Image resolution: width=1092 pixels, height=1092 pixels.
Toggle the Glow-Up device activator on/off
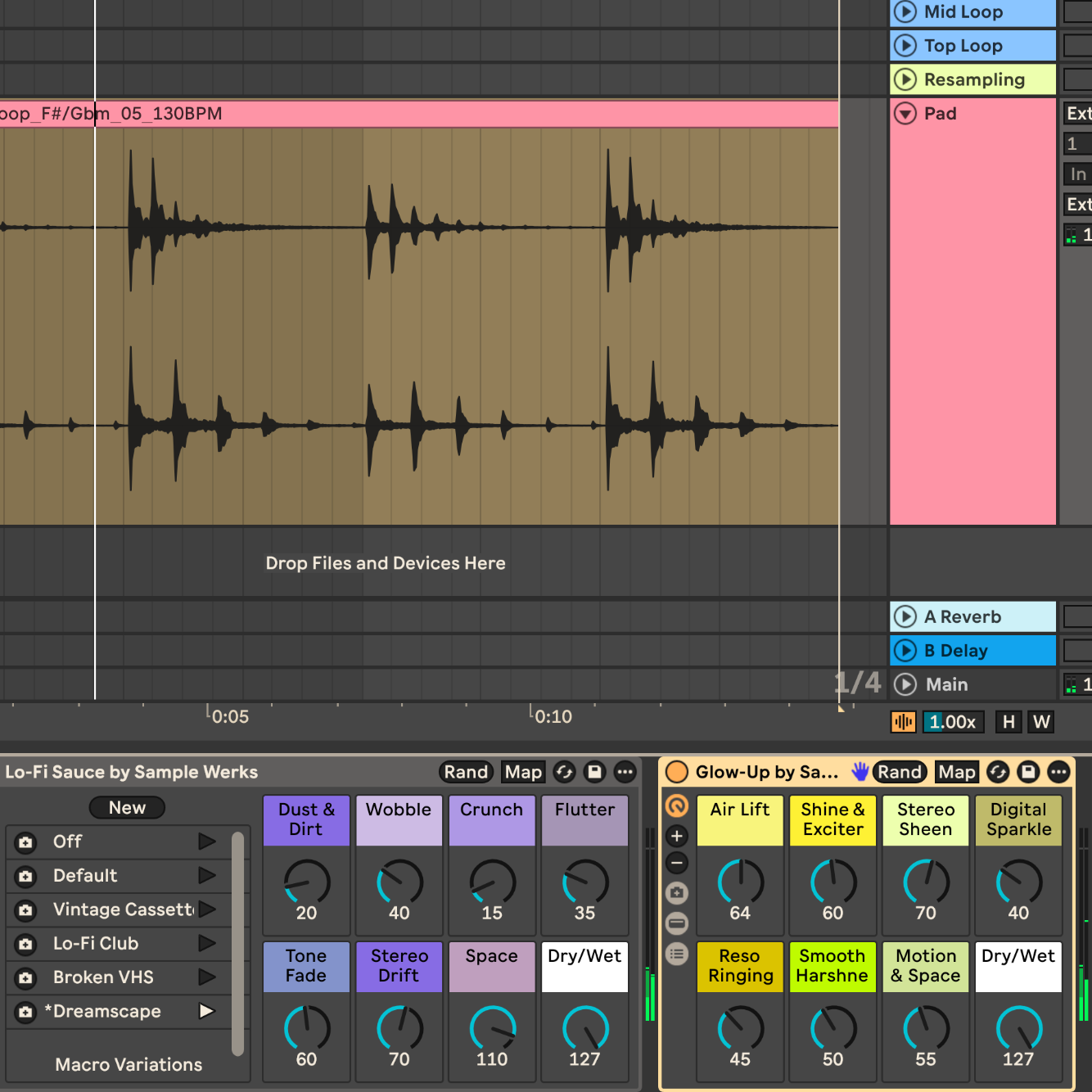tap(677, 772)
